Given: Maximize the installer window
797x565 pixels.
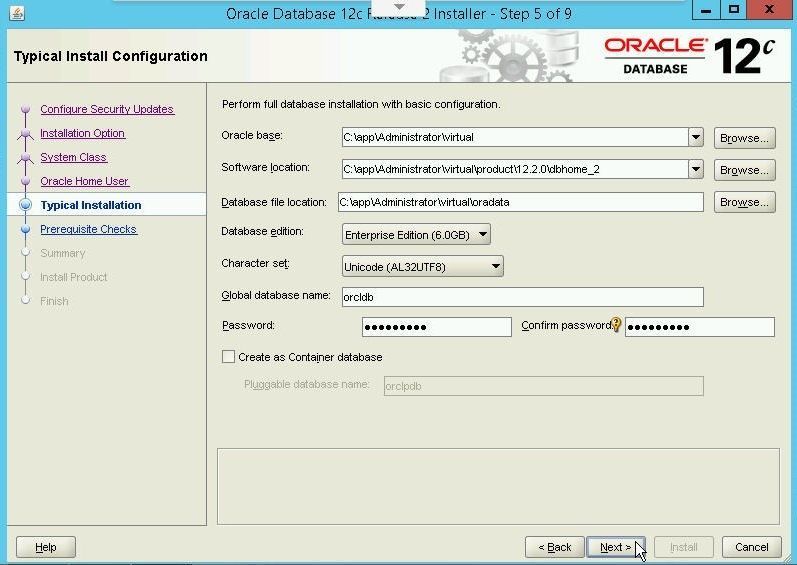Looking at the screenshot, I should [733, 10].
